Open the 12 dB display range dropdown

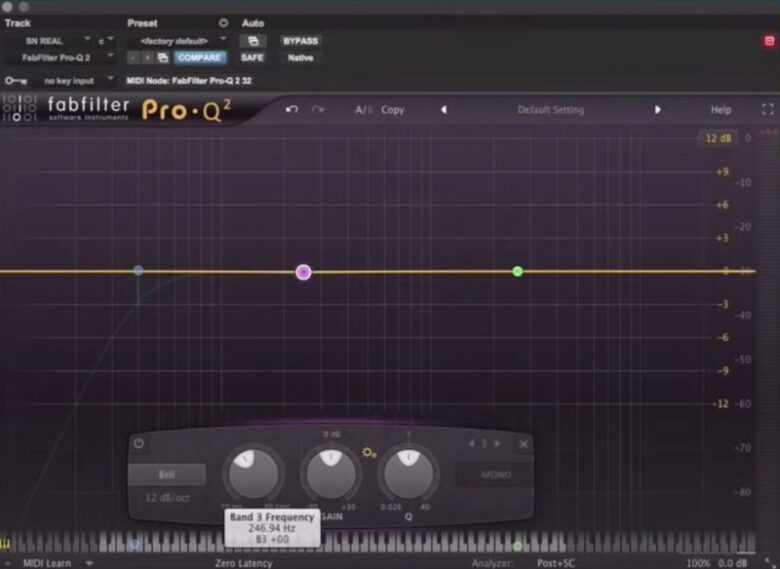718,138
